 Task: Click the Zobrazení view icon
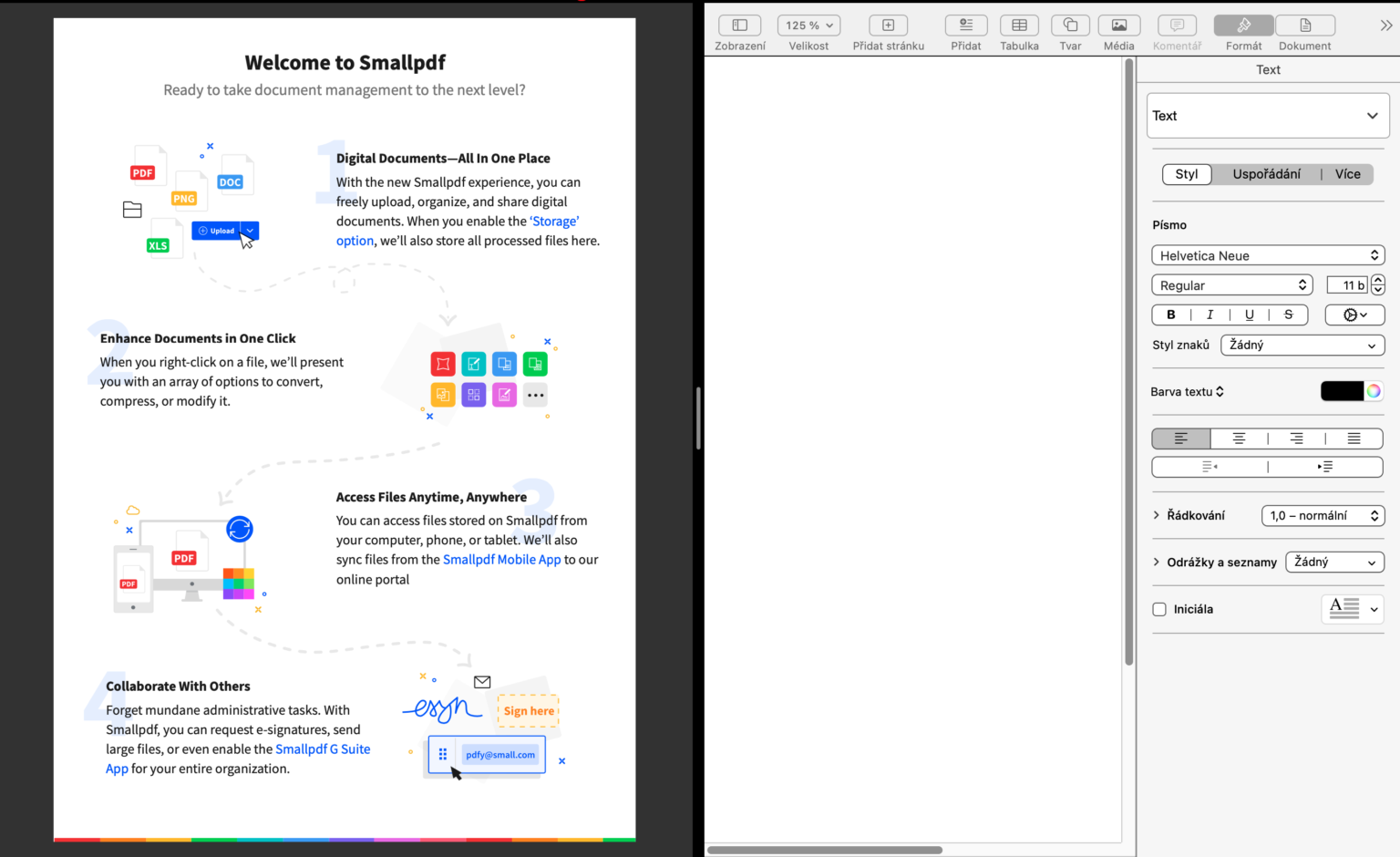pos(739,25)
